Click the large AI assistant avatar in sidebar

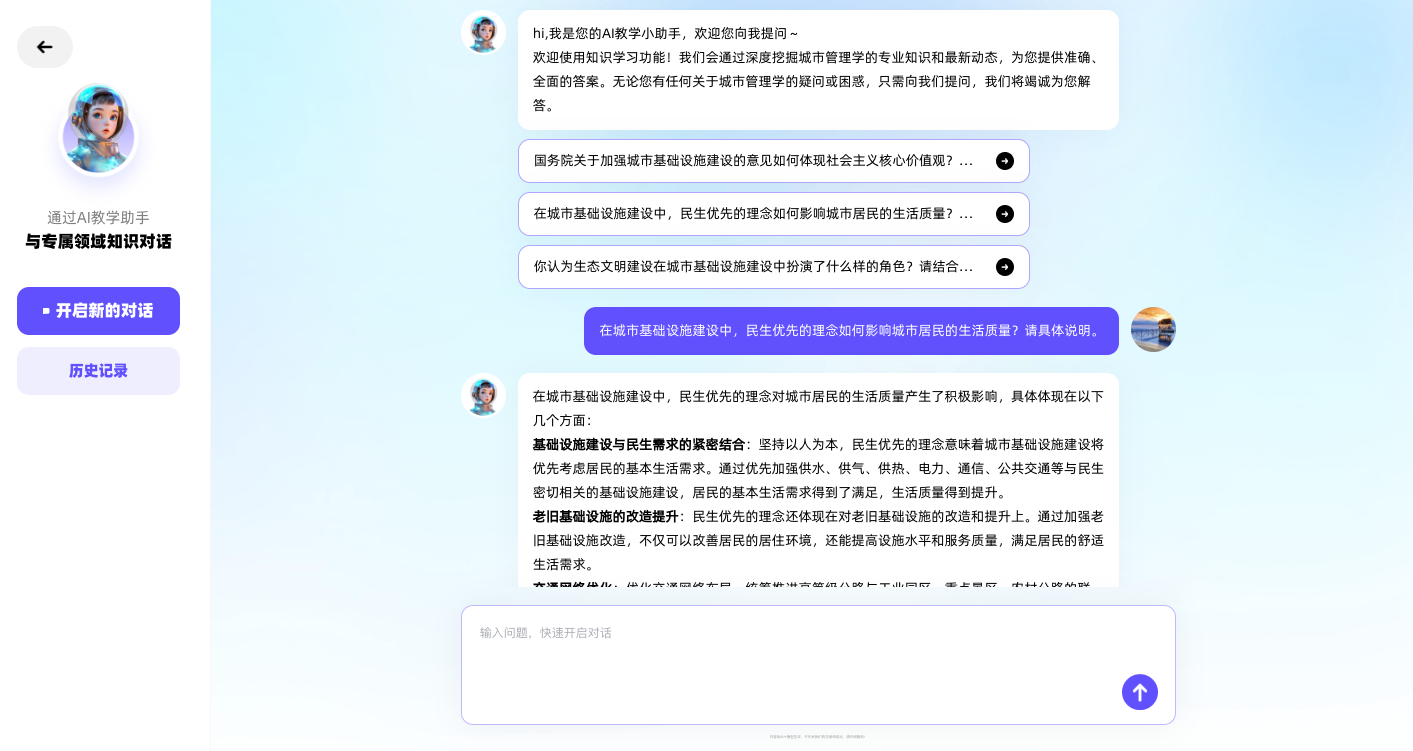tap(98, 131)
